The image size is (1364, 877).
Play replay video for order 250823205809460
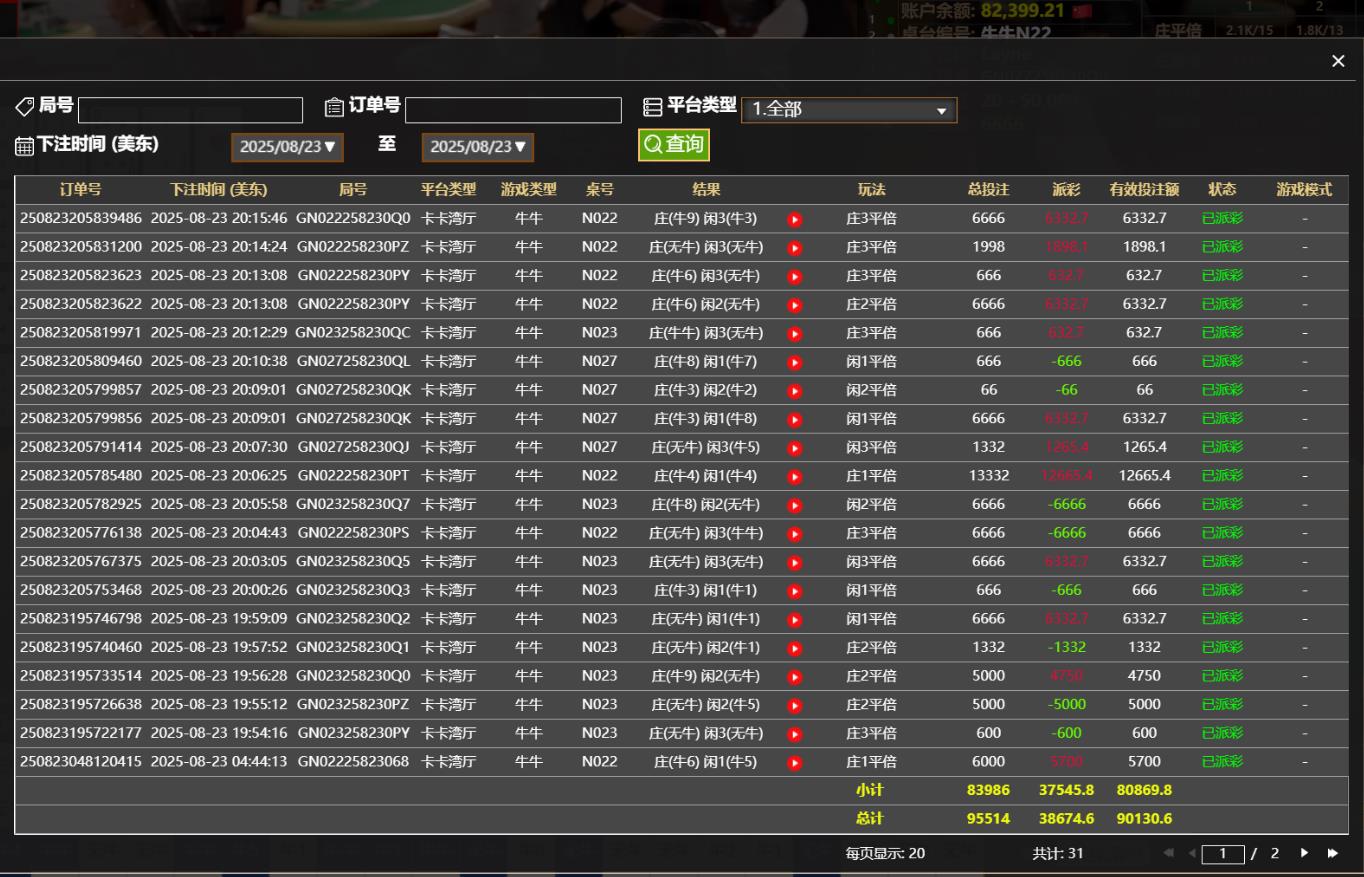(795, 362)
